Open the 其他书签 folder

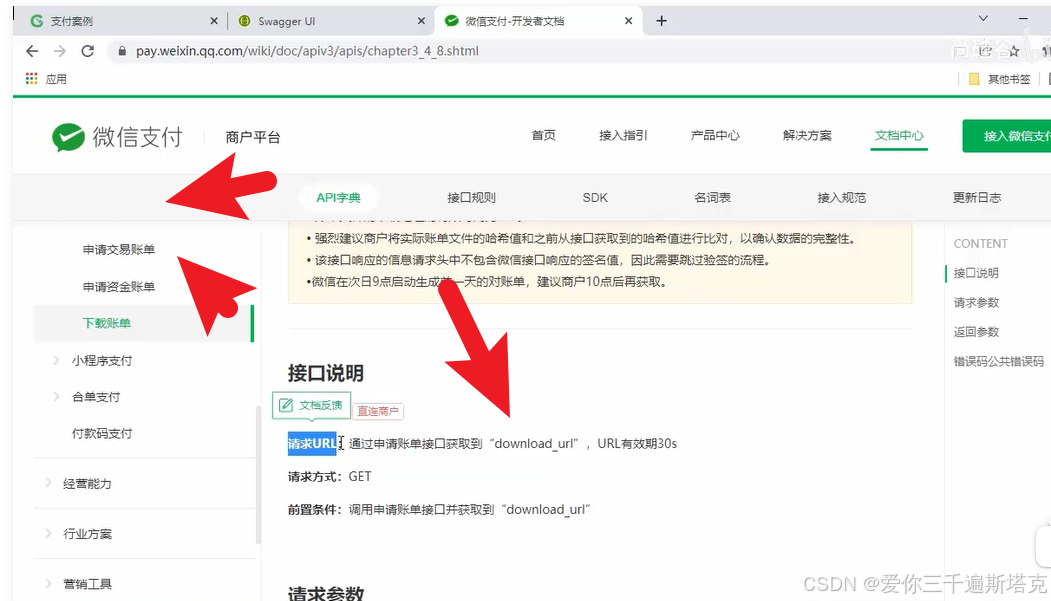(999, 79)
